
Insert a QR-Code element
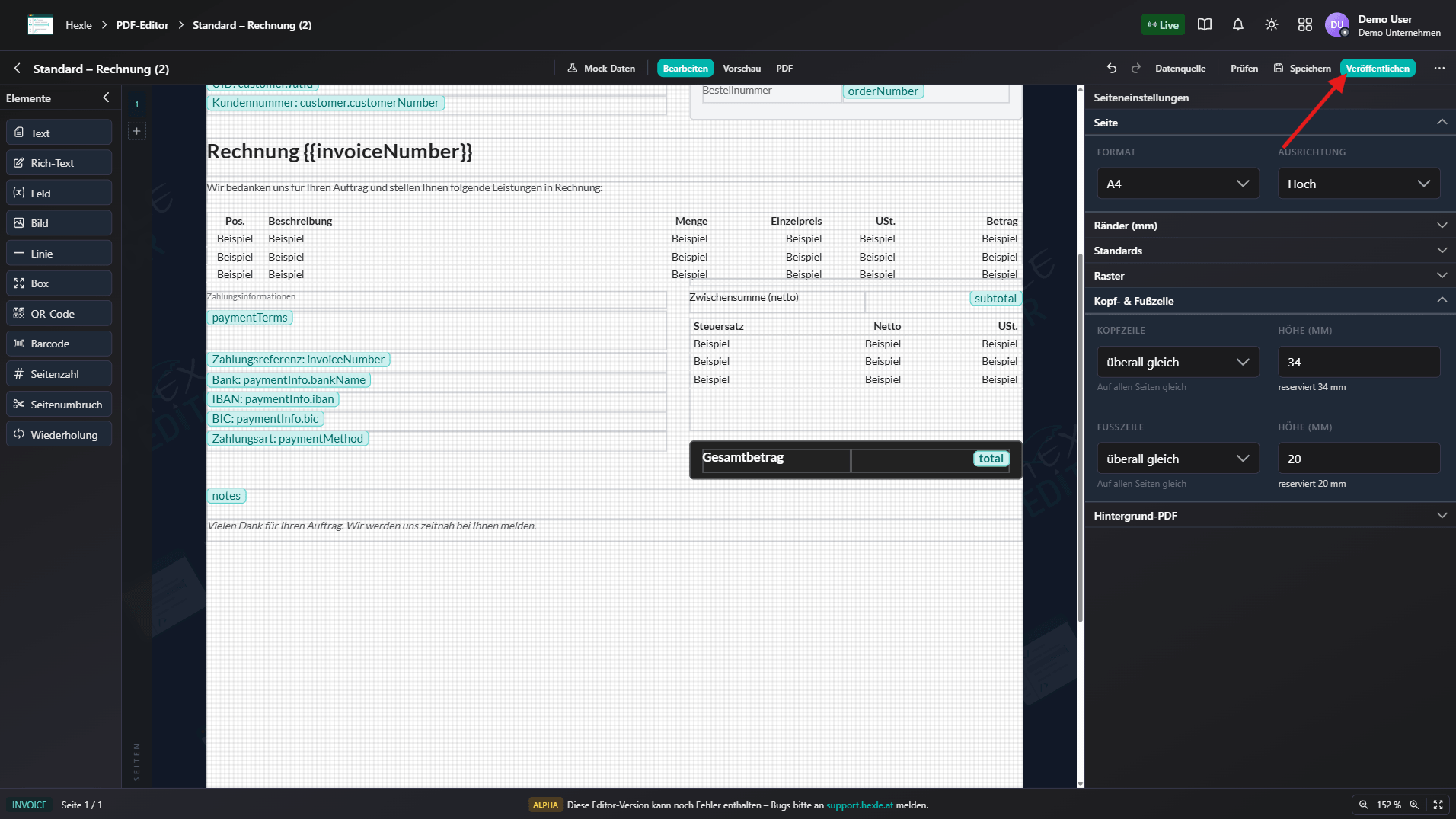pos(59,314)
